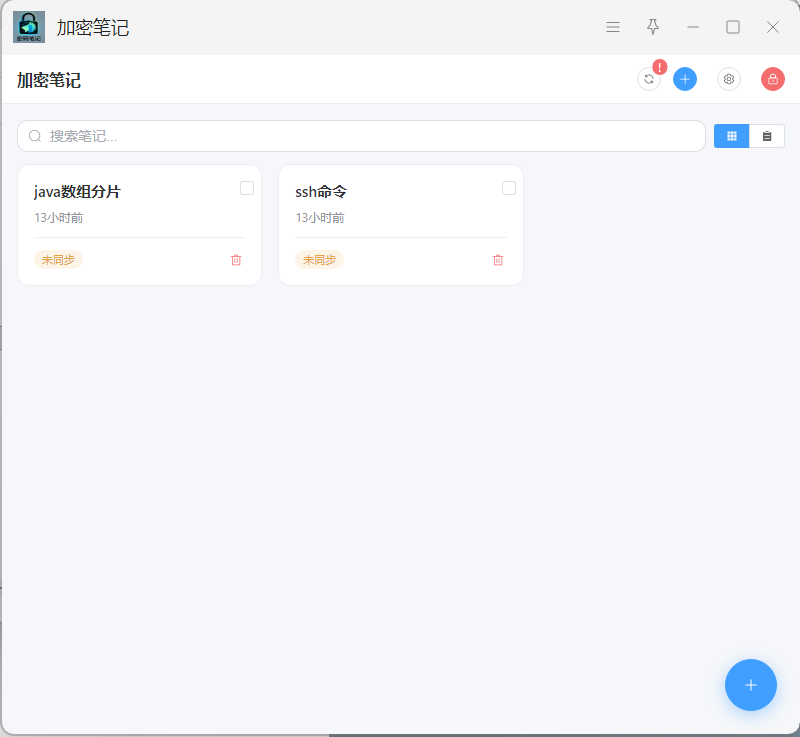Open settings via the gear icon
The height and width of the screenshot is (737, 800).
pyautogui.click(x=729, y=79)
